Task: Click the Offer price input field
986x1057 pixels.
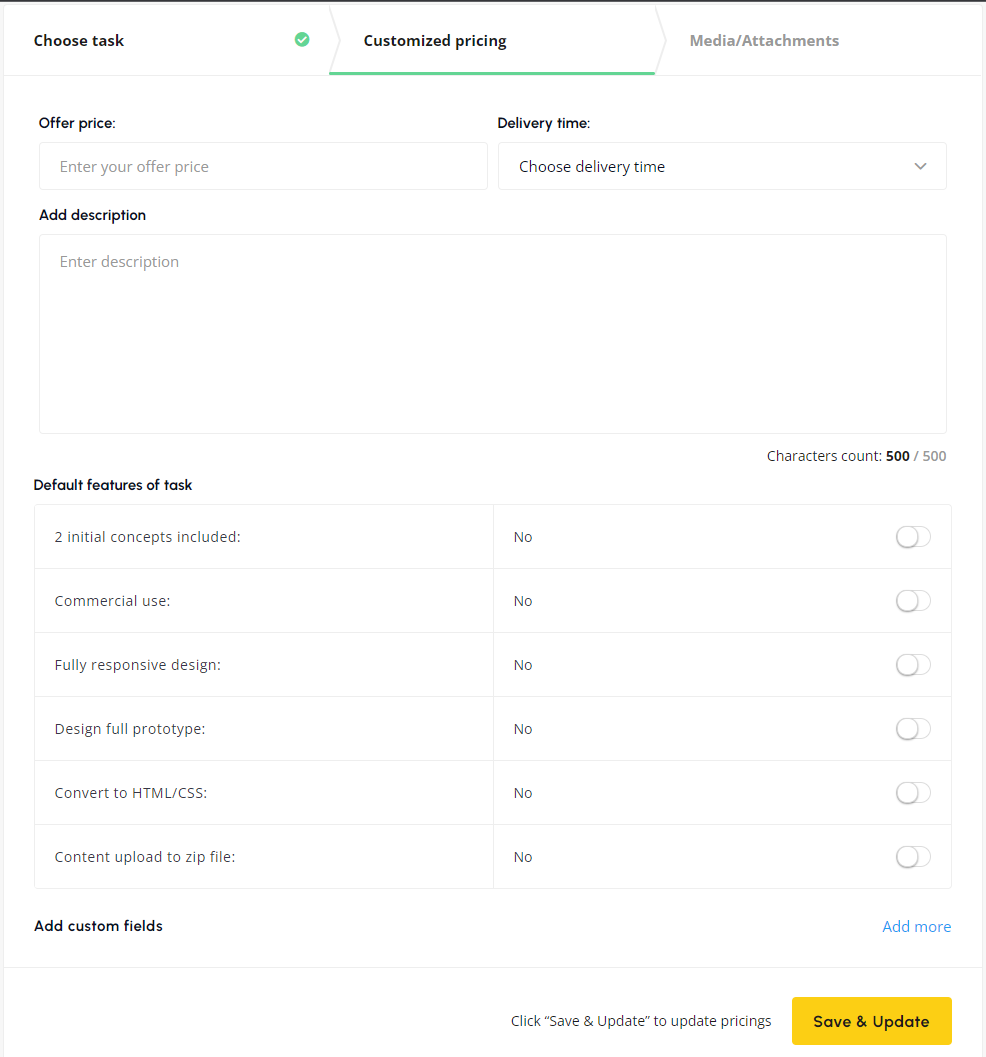Action: point(263,167)
